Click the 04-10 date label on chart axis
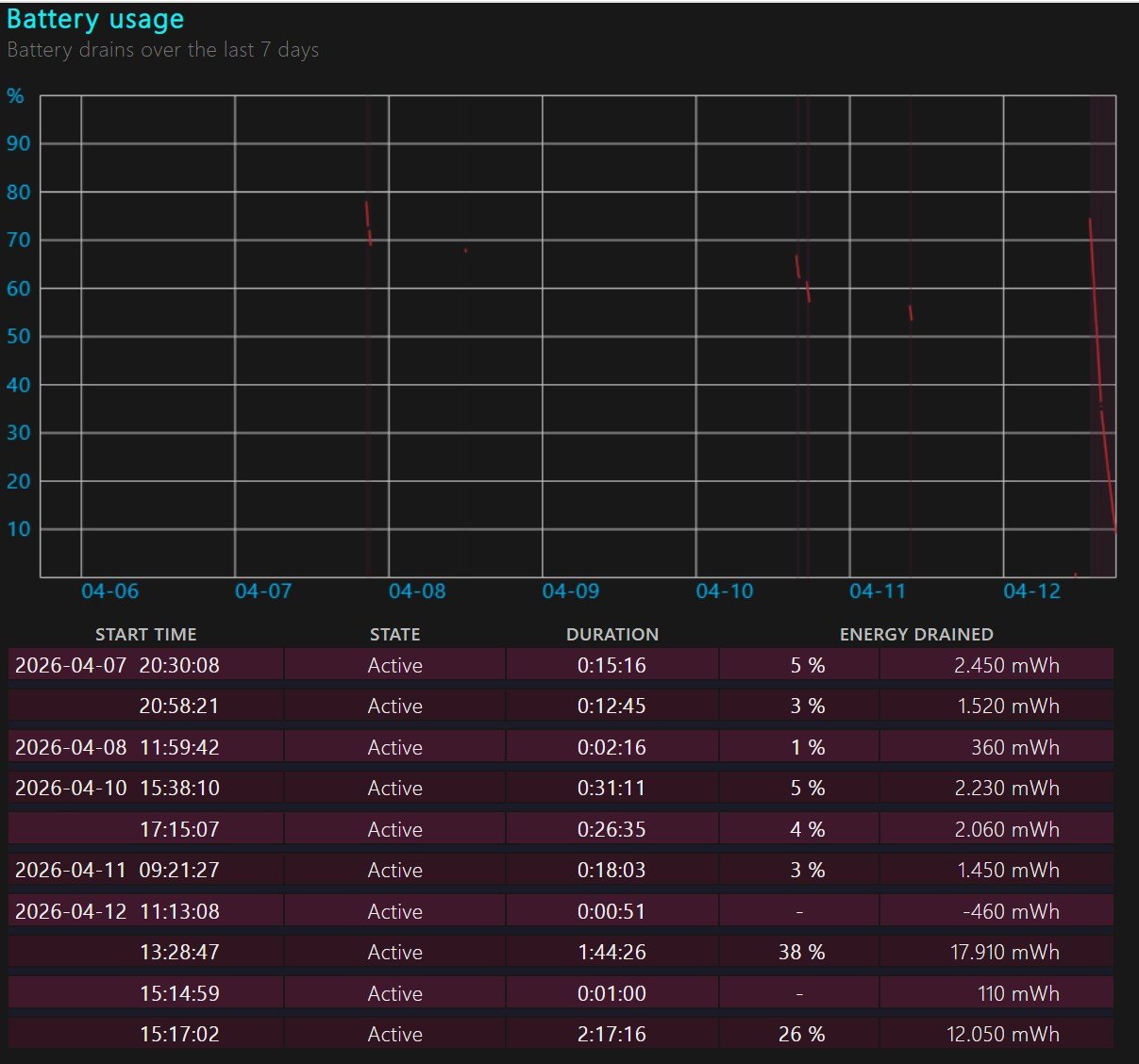1139x1064 pixels. click(725, 591)
